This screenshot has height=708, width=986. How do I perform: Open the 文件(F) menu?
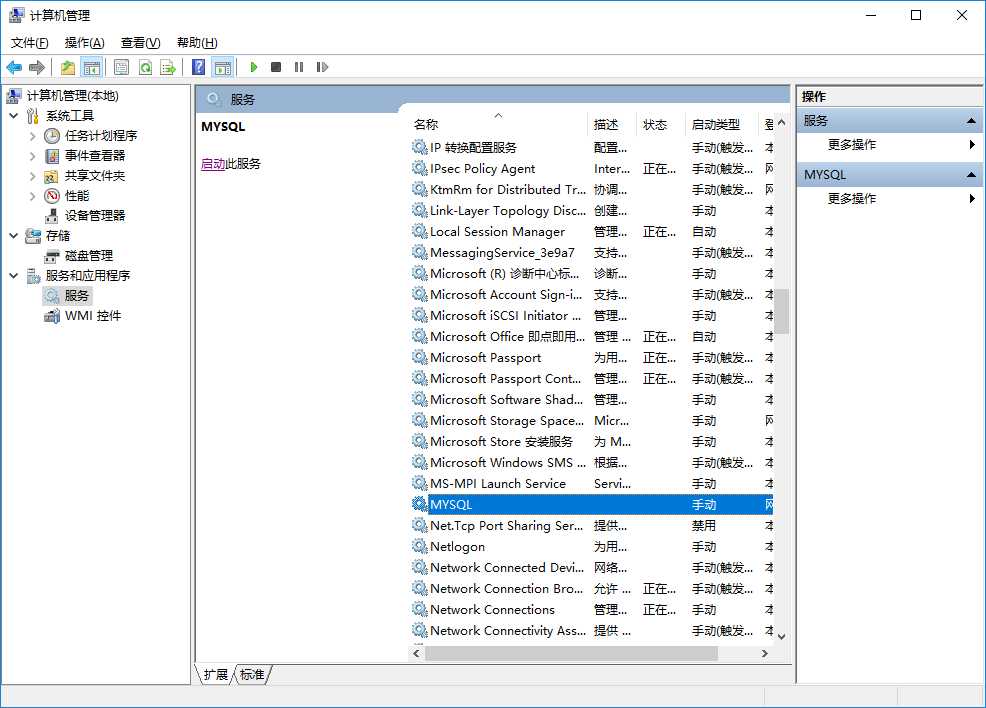click(29, 43)
